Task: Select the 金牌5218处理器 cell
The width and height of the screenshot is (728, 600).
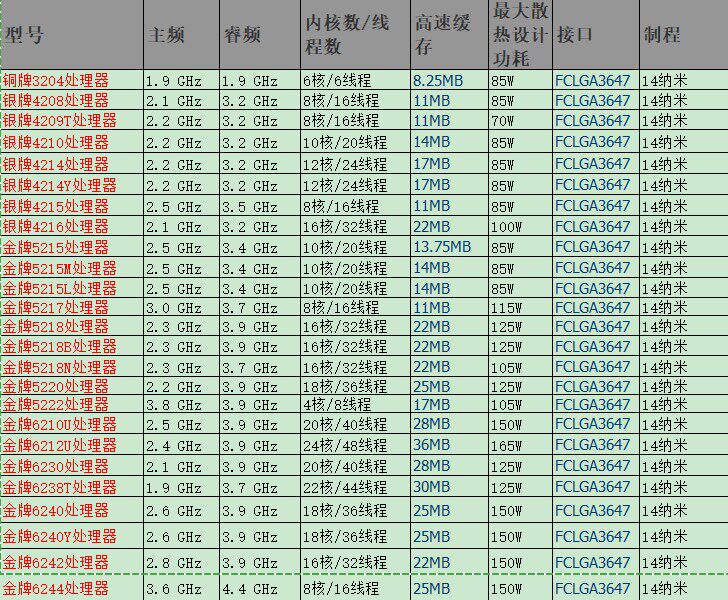Action: tap(72, 326)
